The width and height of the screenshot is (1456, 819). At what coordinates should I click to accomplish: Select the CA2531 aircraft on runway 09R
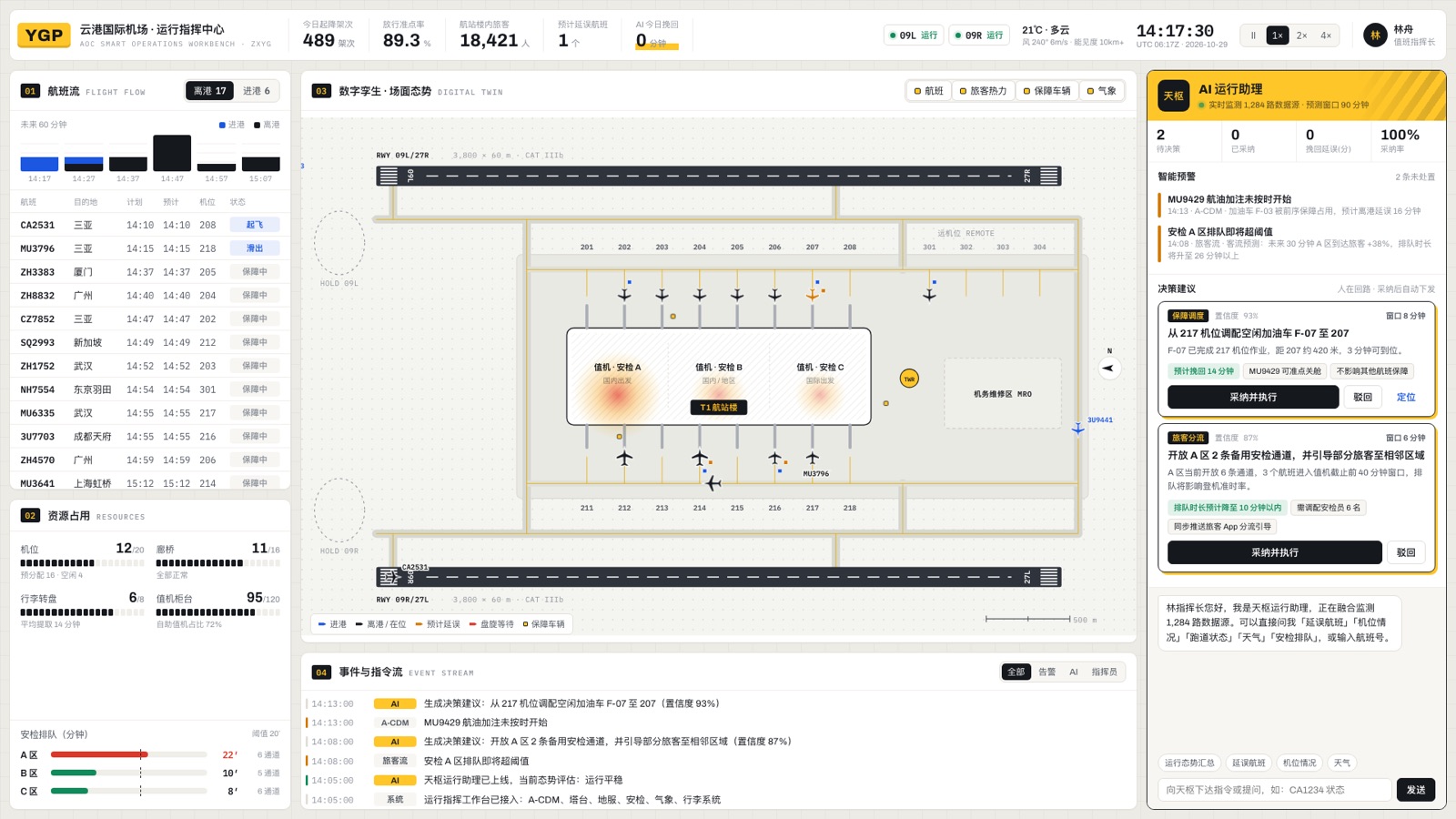coord(391,576)
